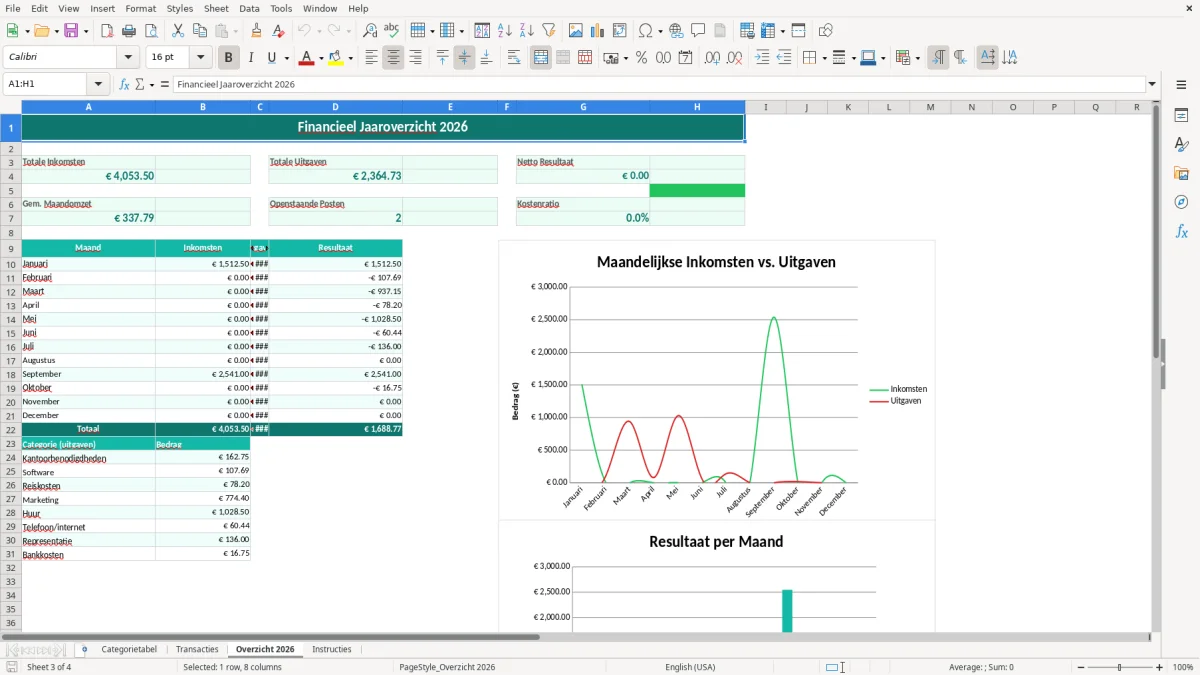Open Special Character dropdown arrow
The image size is (1200, 675).
click(x=659, y=31)
